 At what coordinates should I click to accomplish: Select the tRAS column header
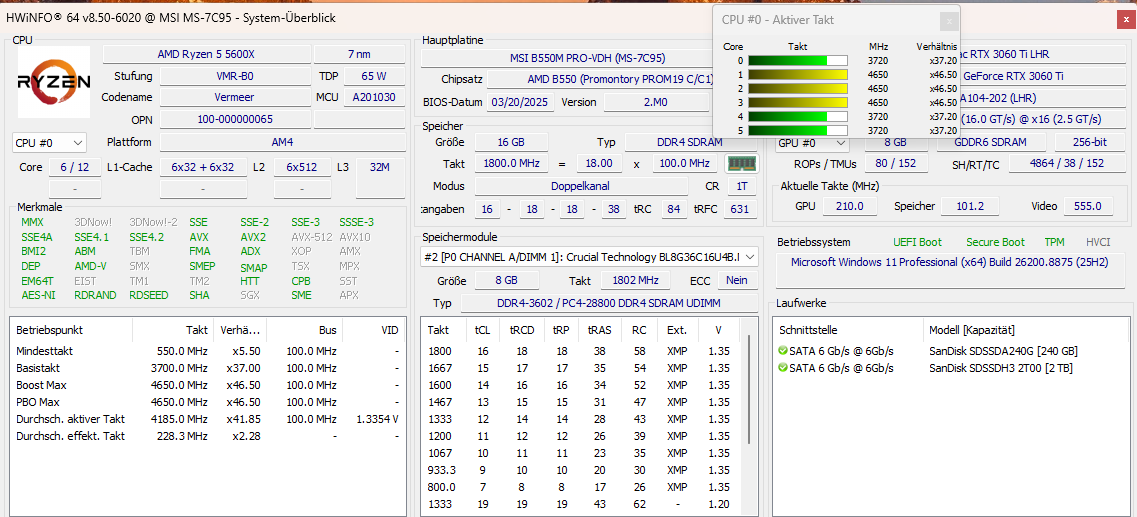pyautogui.click(x=600, y=330)
